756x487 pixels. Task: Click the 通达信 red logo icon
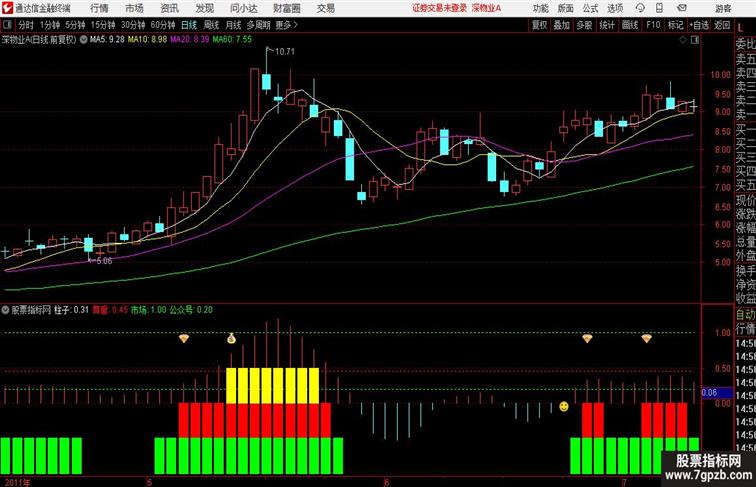tap(7, 8)
